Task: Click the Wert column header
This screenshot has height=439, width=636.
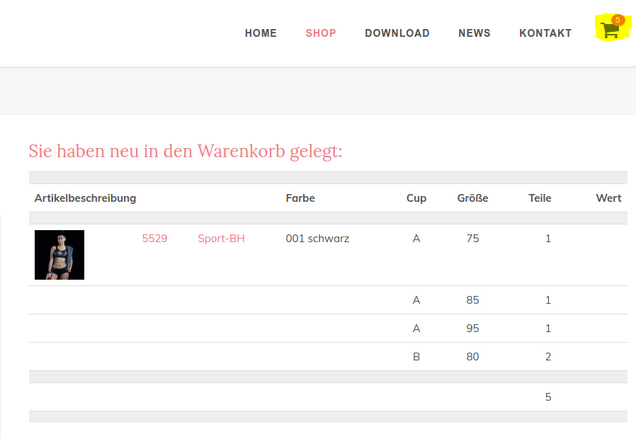Action: click(608, 198)
